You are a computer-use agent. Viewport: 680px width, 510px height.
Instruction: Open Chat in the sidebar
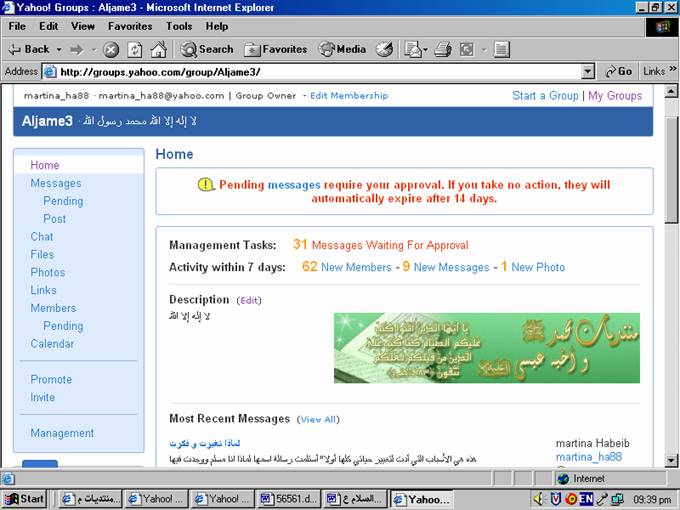[x=42, y=237]
